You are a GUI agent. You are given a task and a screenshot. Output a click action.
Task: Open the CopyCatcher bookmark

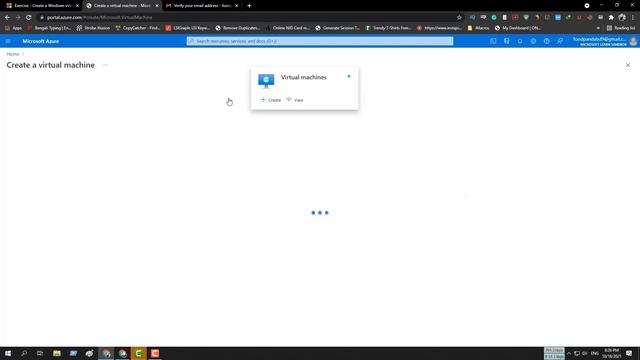point(138,28)
